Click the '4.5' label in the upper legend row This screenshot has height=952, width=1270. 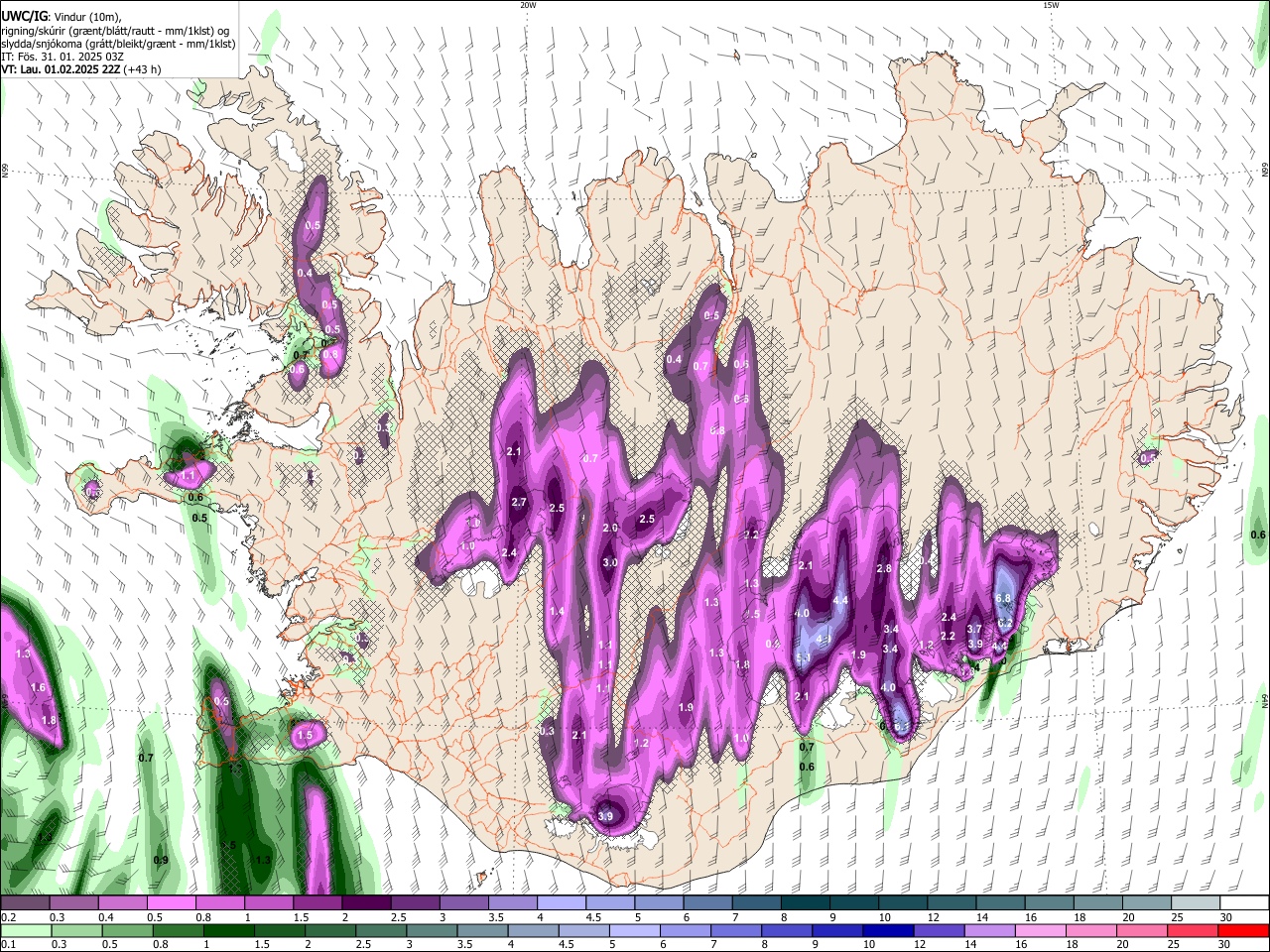592,917
